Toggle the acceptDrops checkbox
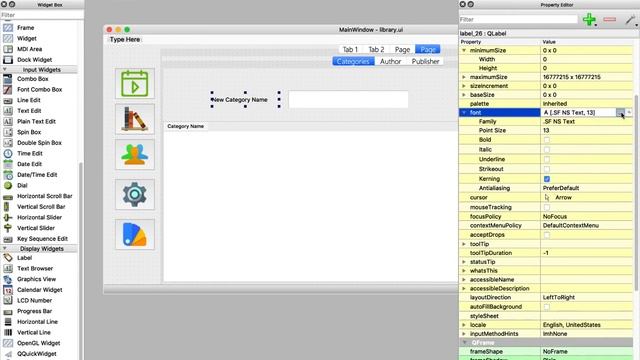The width and height of the screenshot is (640, 360). tap(547, 235)
